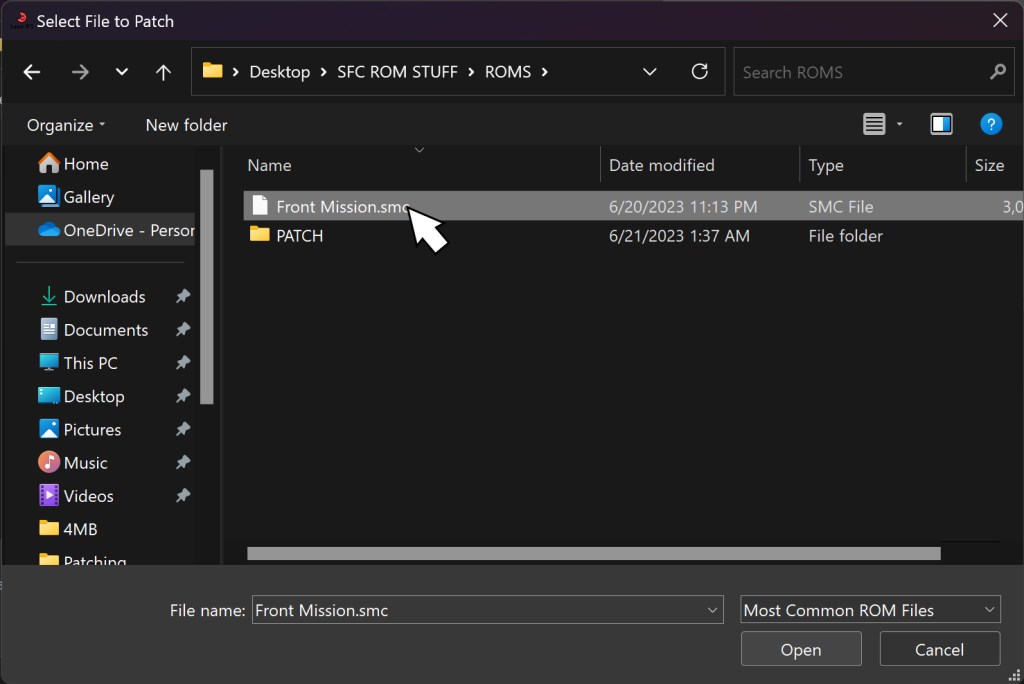Change view layout icon
1024x684 pixels.
click(874, 124)
